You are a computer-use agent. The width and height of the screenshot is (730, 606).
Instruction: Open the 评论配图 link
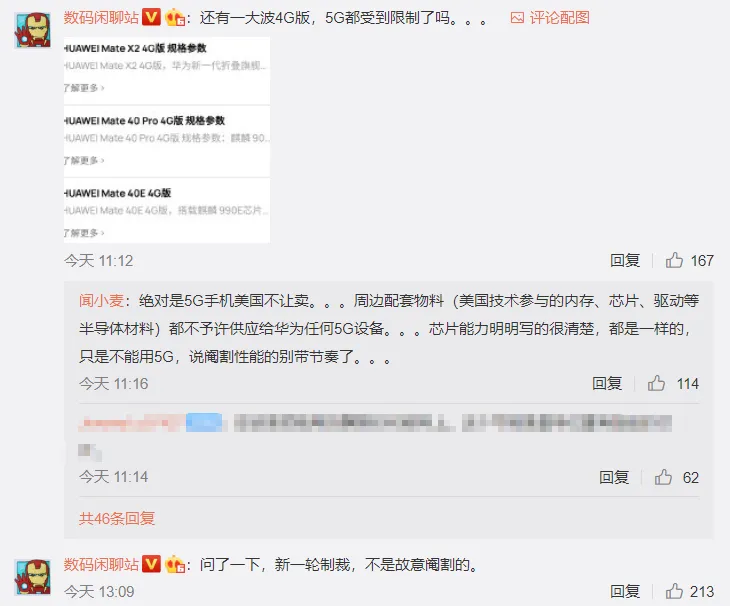pos(560,18)
